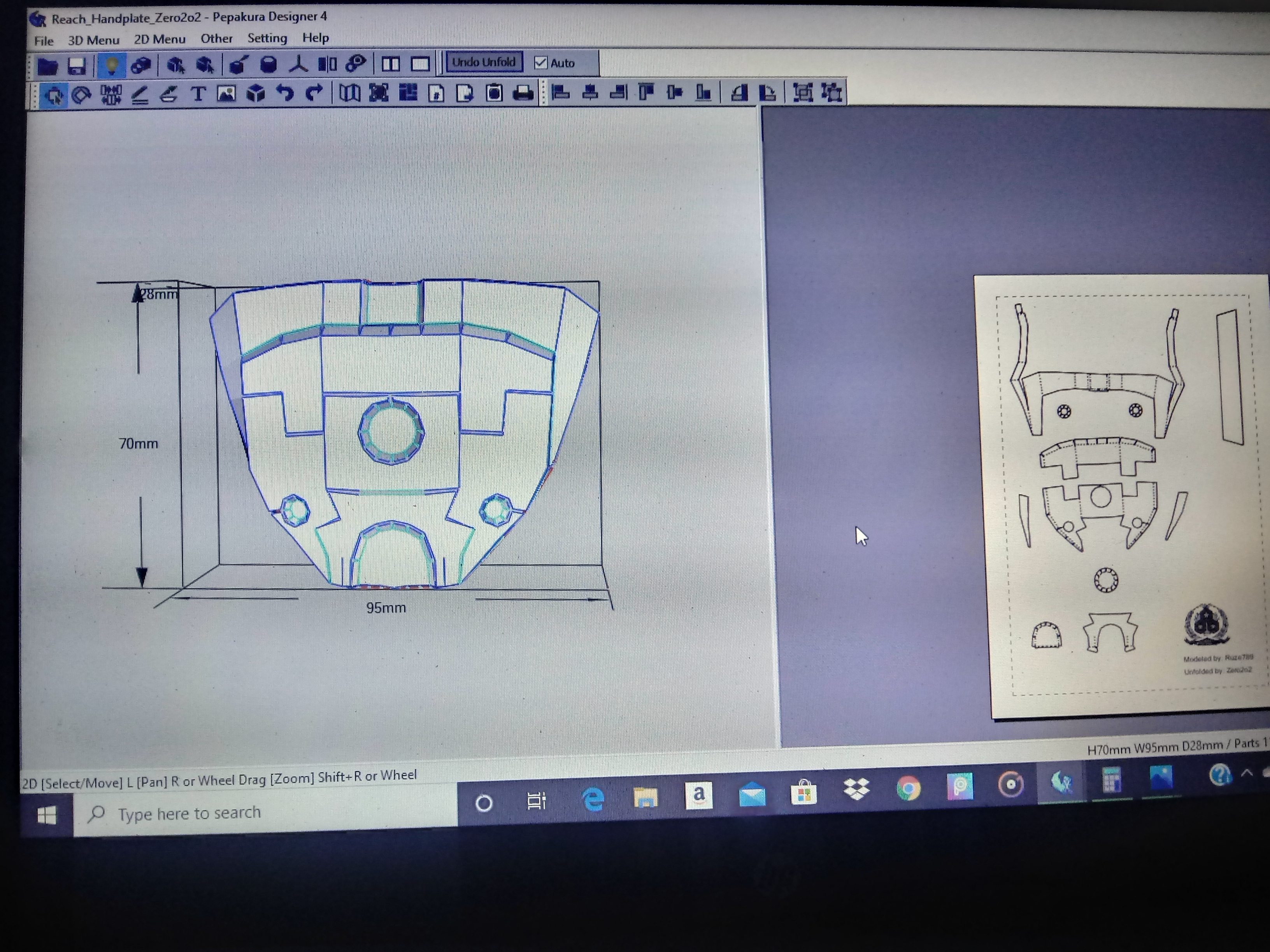Open the 2D Menu

[160, 39]
